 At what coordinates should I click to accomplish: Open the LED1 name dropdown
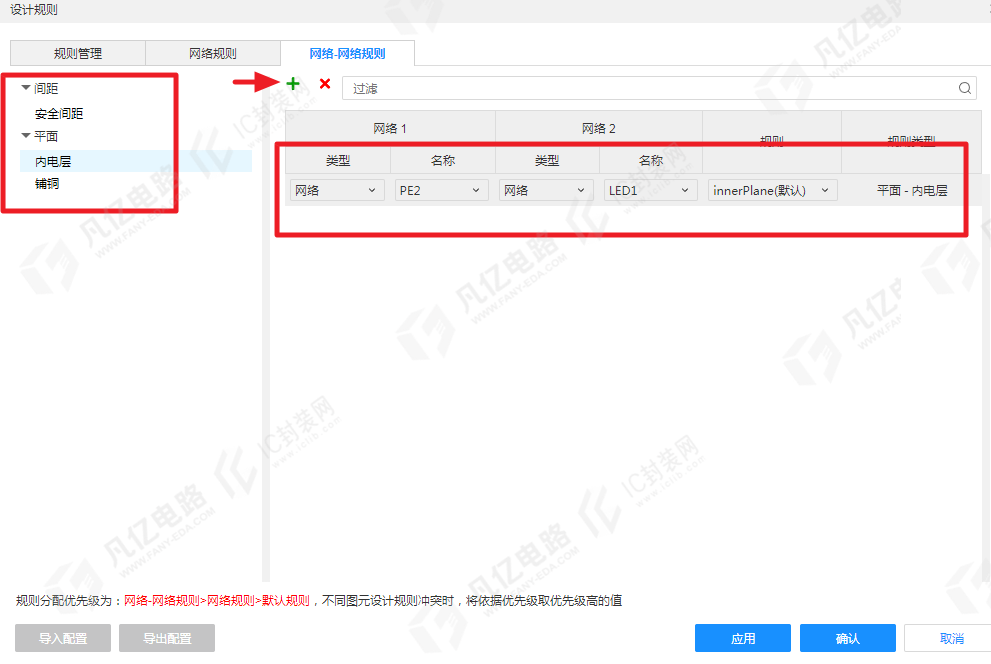(650, 190)
